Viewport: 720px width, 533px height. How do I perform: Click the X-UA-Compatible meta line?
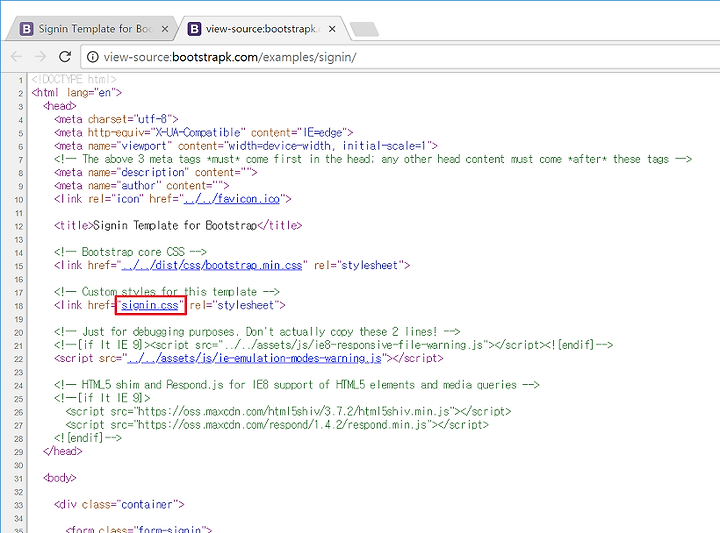tap(203, 133)
